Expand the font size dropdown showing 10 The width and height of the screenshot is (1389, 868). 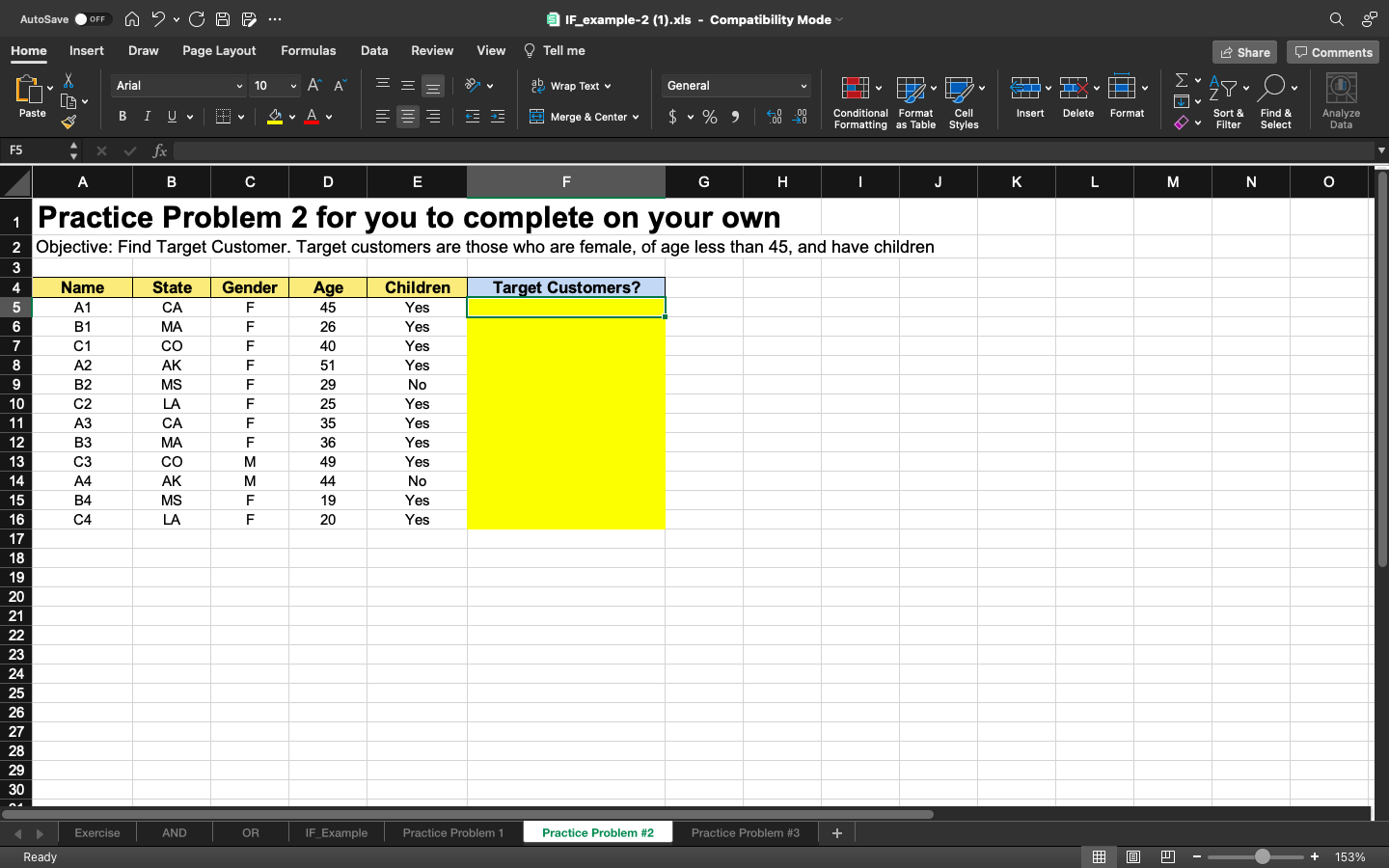(x=295, y=86)
